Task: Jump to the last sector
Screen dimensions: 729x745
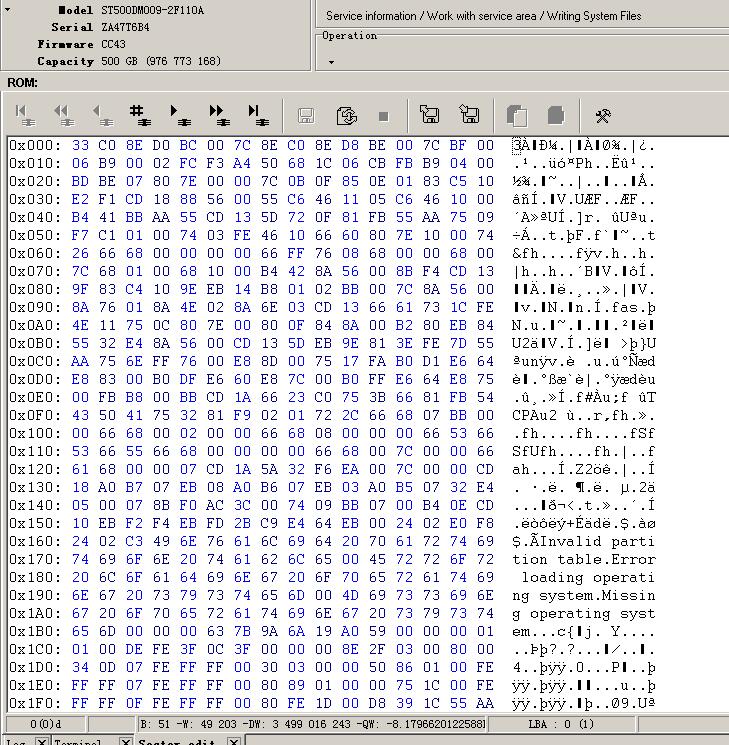Action: tap(258, 116)
